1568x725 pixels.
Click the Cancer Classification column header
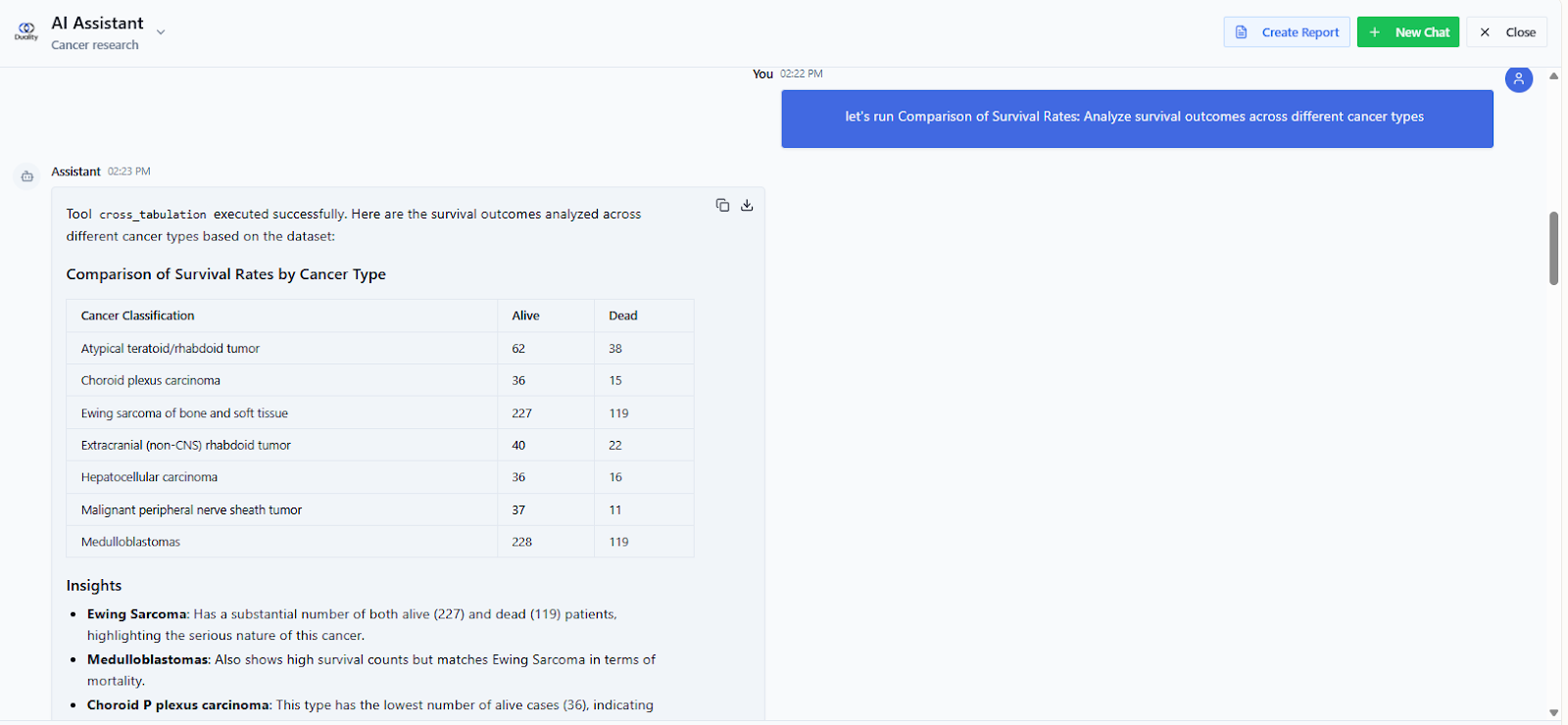click(137, 315)
